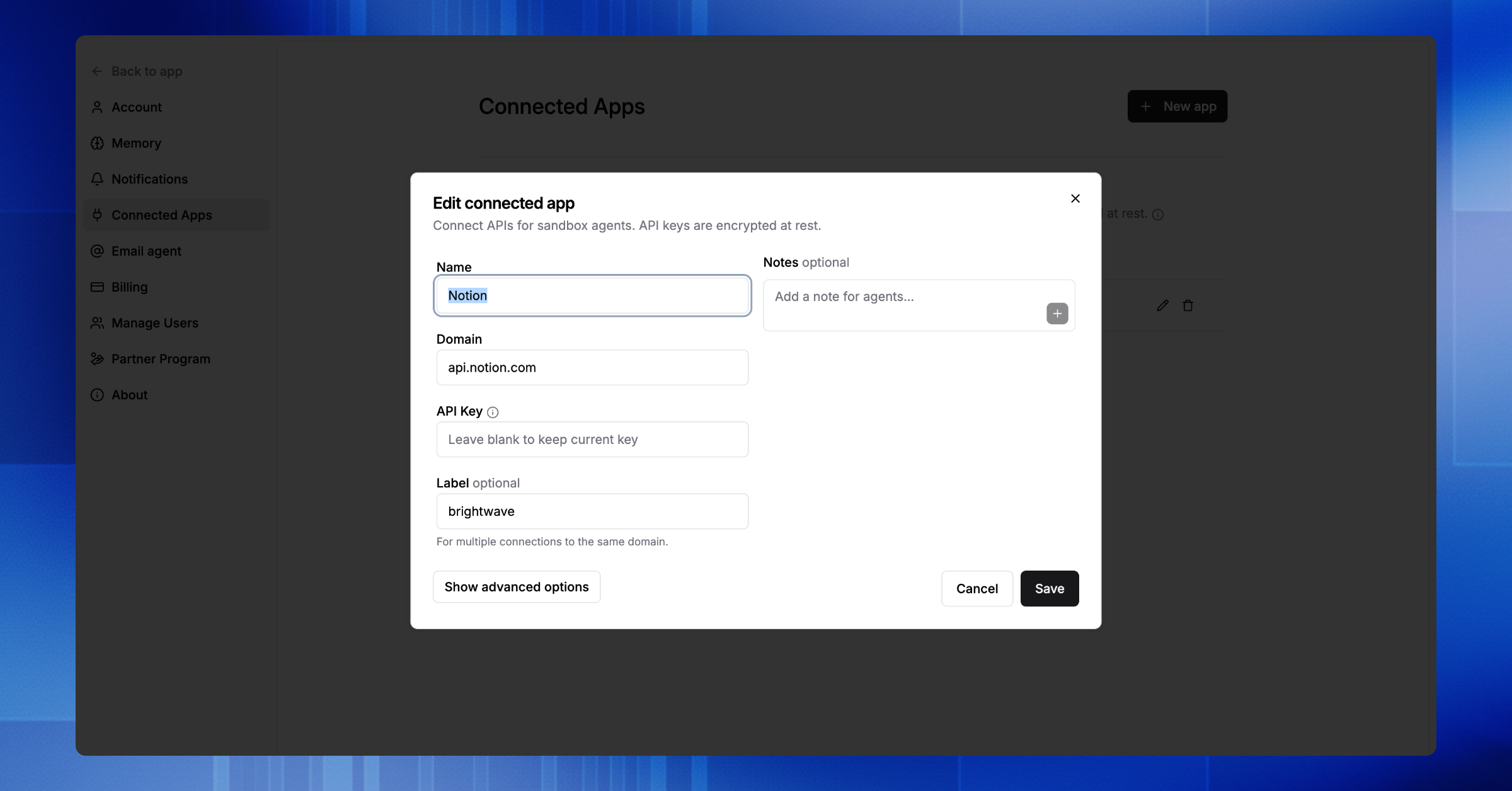Image resolution: width=1512 pixels, height=791 pixels.
Task: Go to Email agent settings
Action: pos(146,251)
